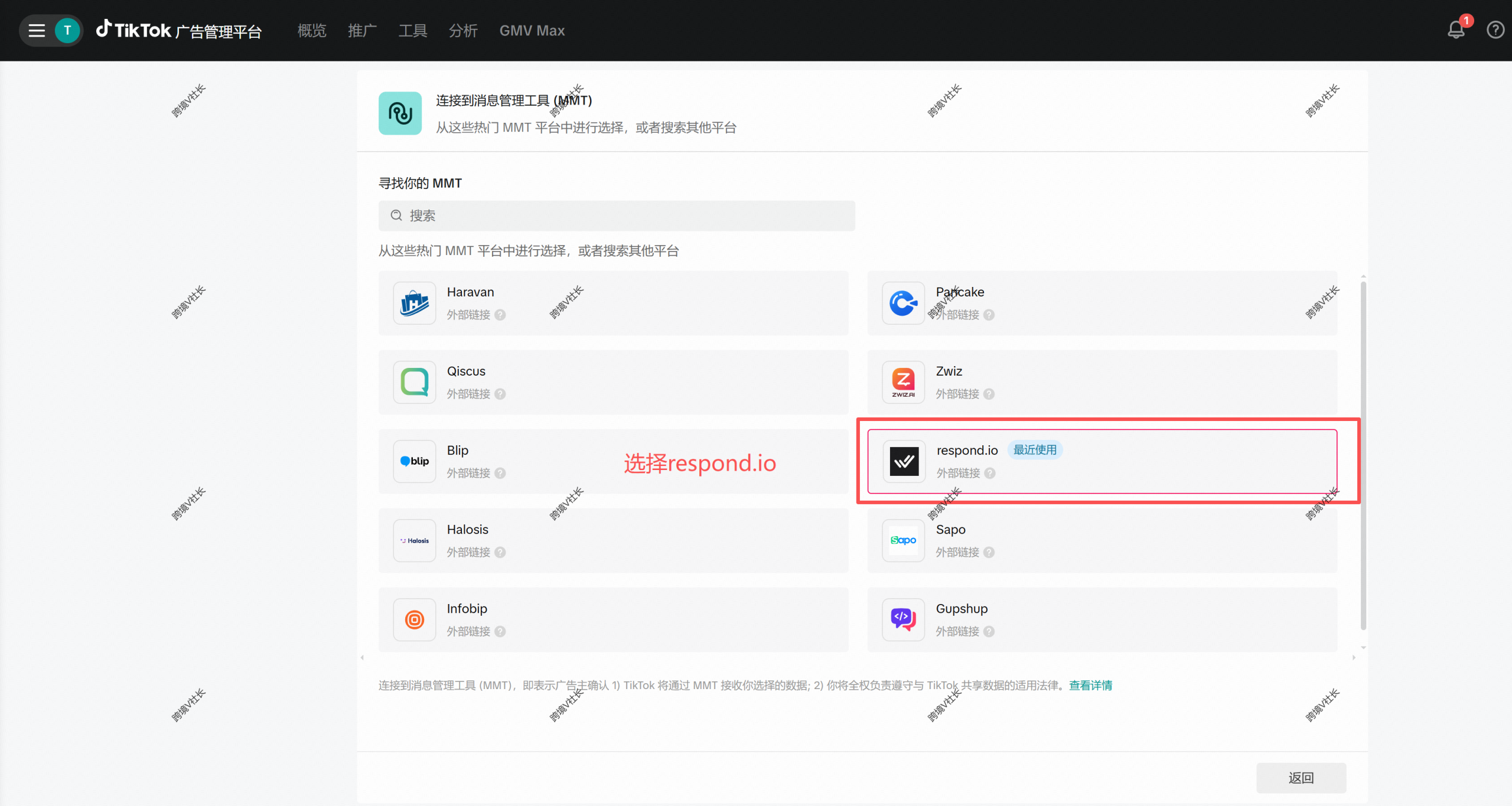Click the 连接到消息管理工具 (MMT) title
The image size is (1512, 806).
(514, 100)
